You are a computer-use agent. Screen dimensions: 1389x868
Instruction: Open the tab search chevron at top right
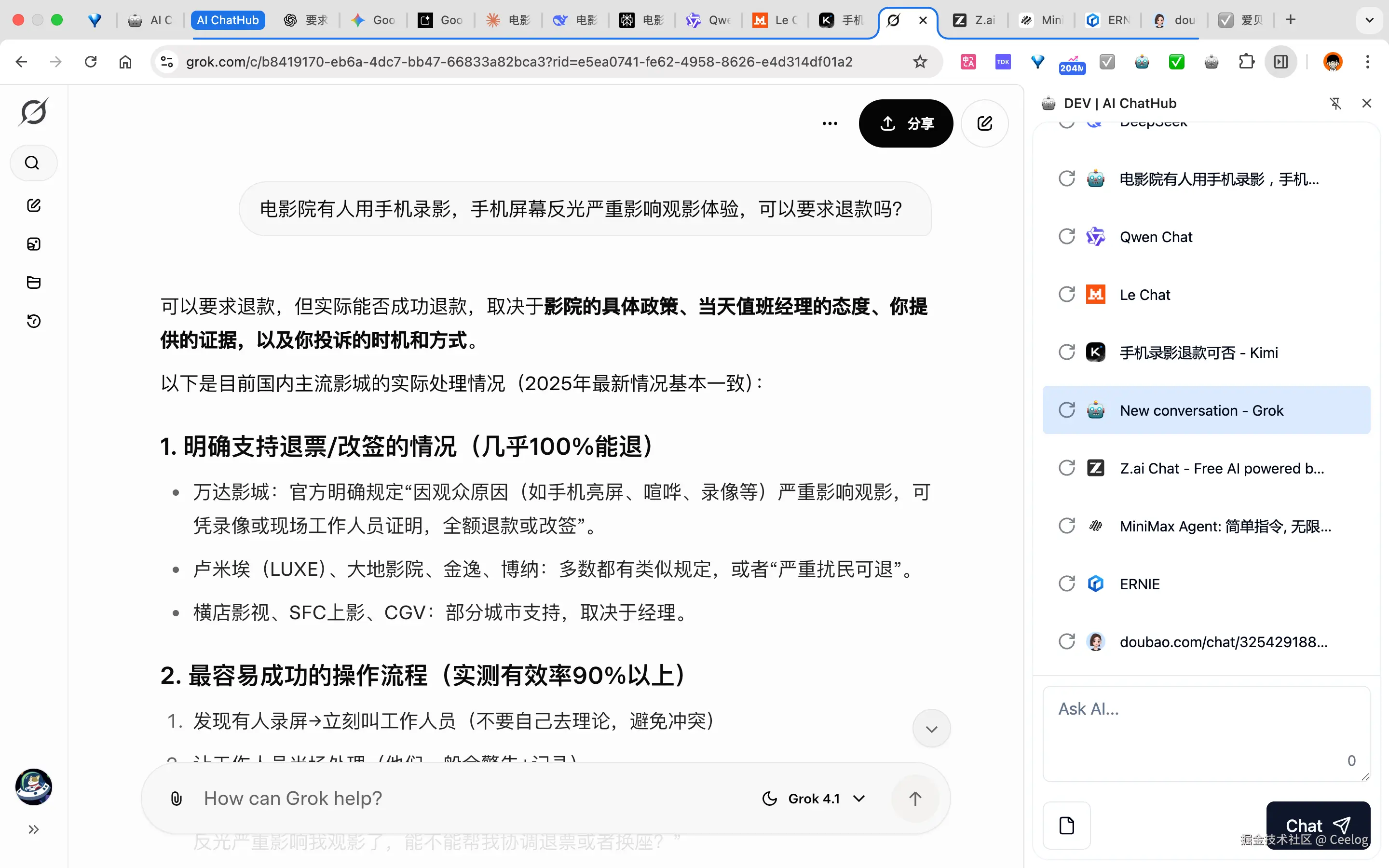[1370, 19]
